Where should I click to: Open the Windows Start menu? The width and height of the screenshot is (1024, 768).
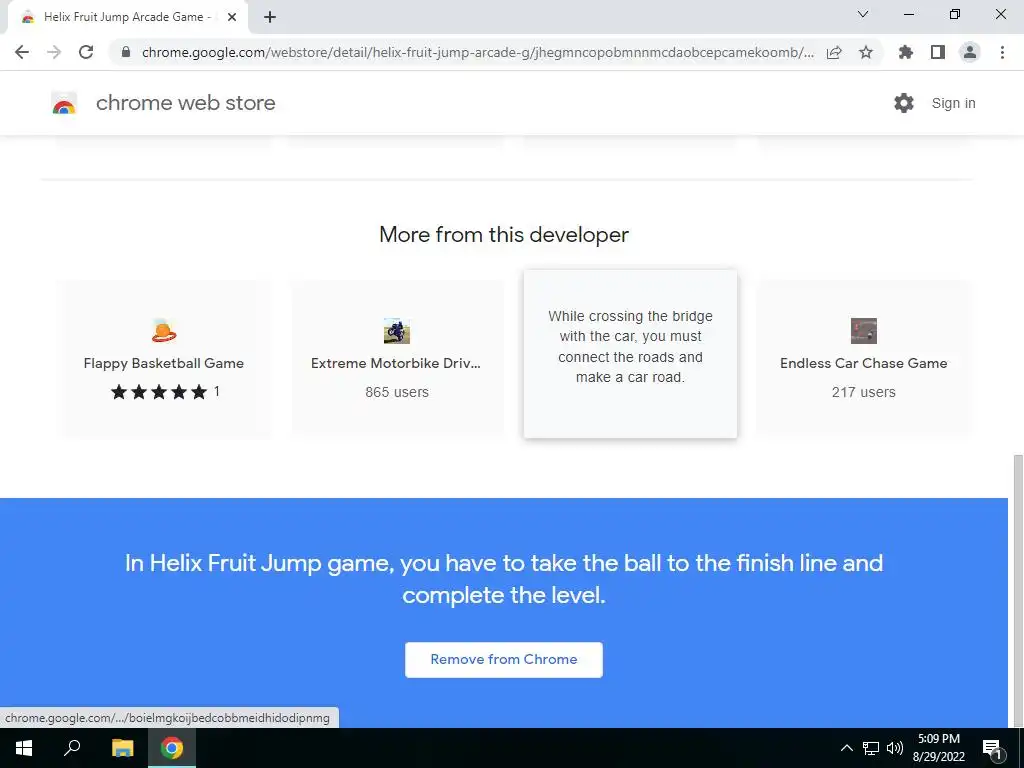[24, 748]
